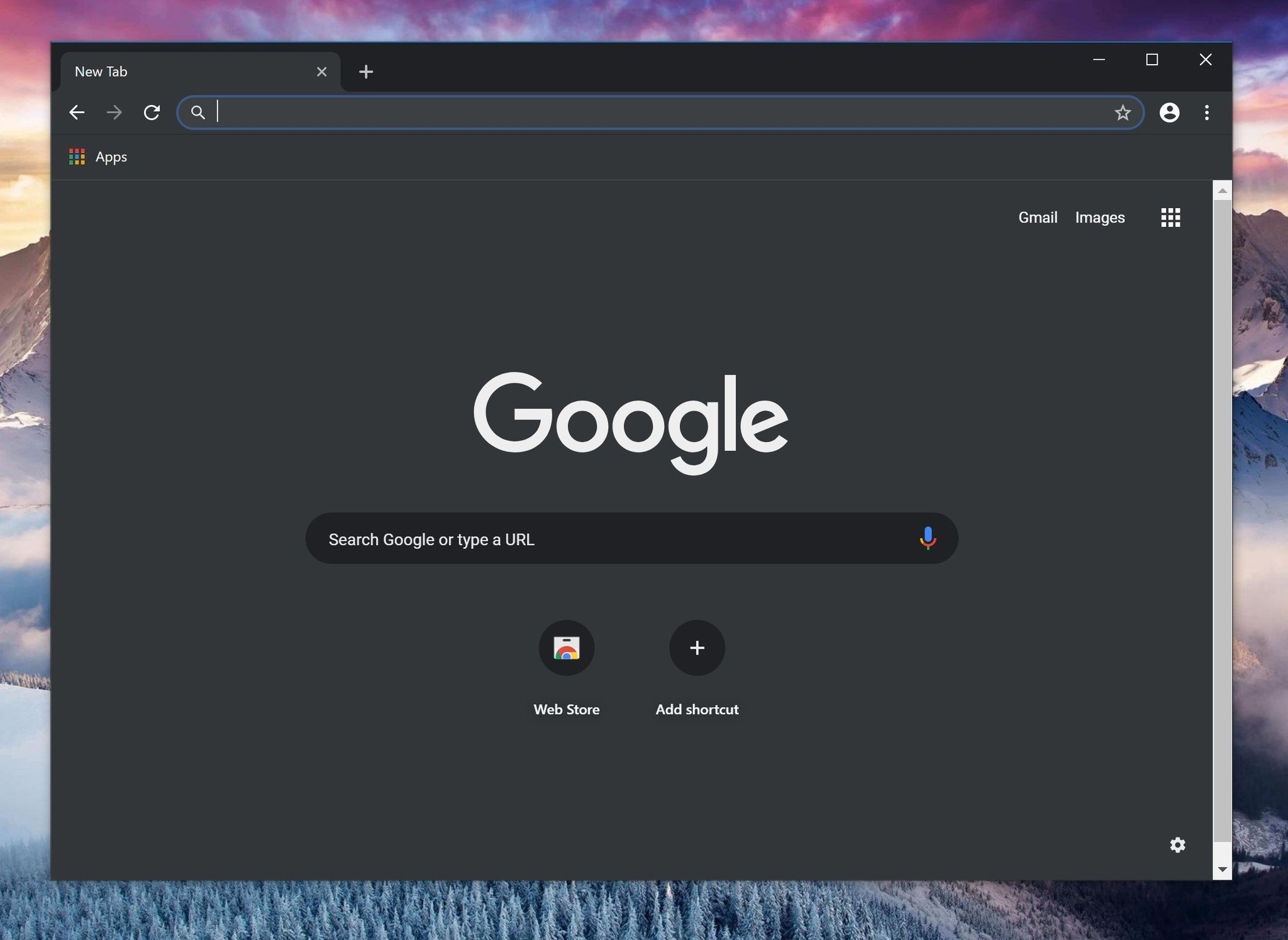Image resolution: width=1288 pixels, height=940 pixels.
Task: Go back using the back arrow
Action: (77, 113)
